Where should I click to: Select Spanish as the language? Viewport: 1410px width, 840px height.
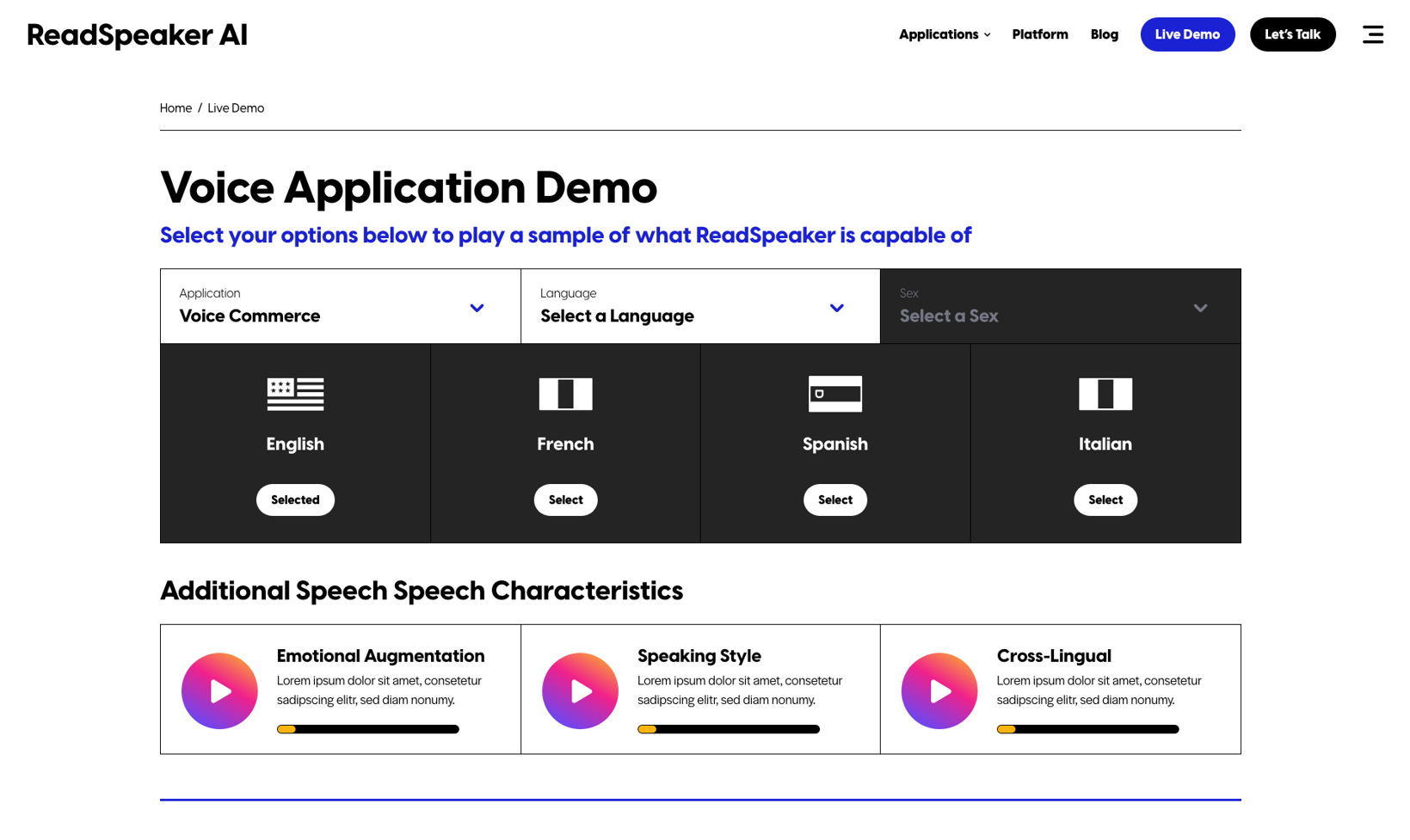click(x=834, y=500)
